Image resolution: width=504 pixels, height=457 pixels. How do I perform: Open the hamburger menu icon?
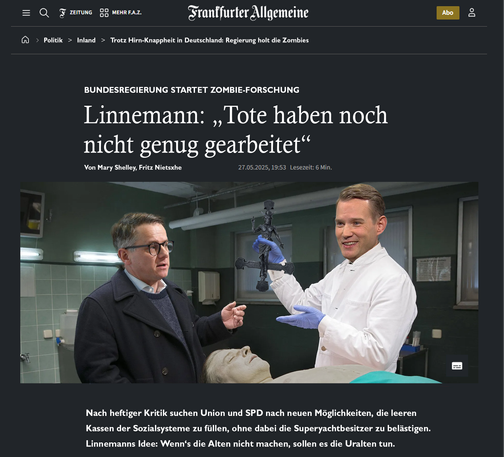(x=26, y=13)
